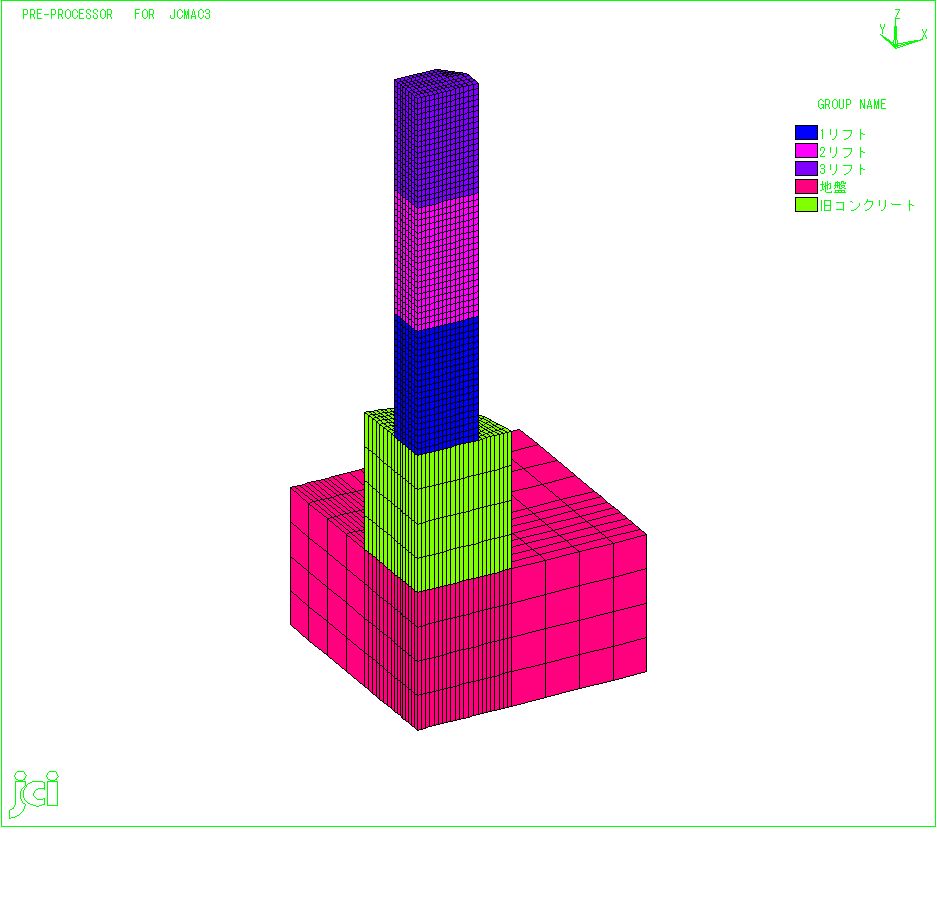The height and width of the screenshot is (899, 937).
Task: Click the magenta 2nd lift mesh section
Action: click(x=436, y=263)
